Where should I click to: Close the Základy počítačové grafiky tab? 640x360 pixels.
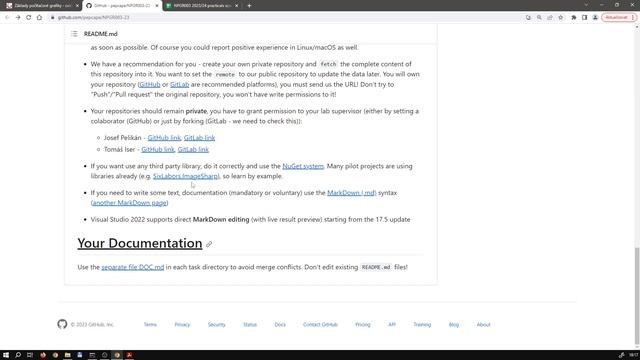[77, 6]
